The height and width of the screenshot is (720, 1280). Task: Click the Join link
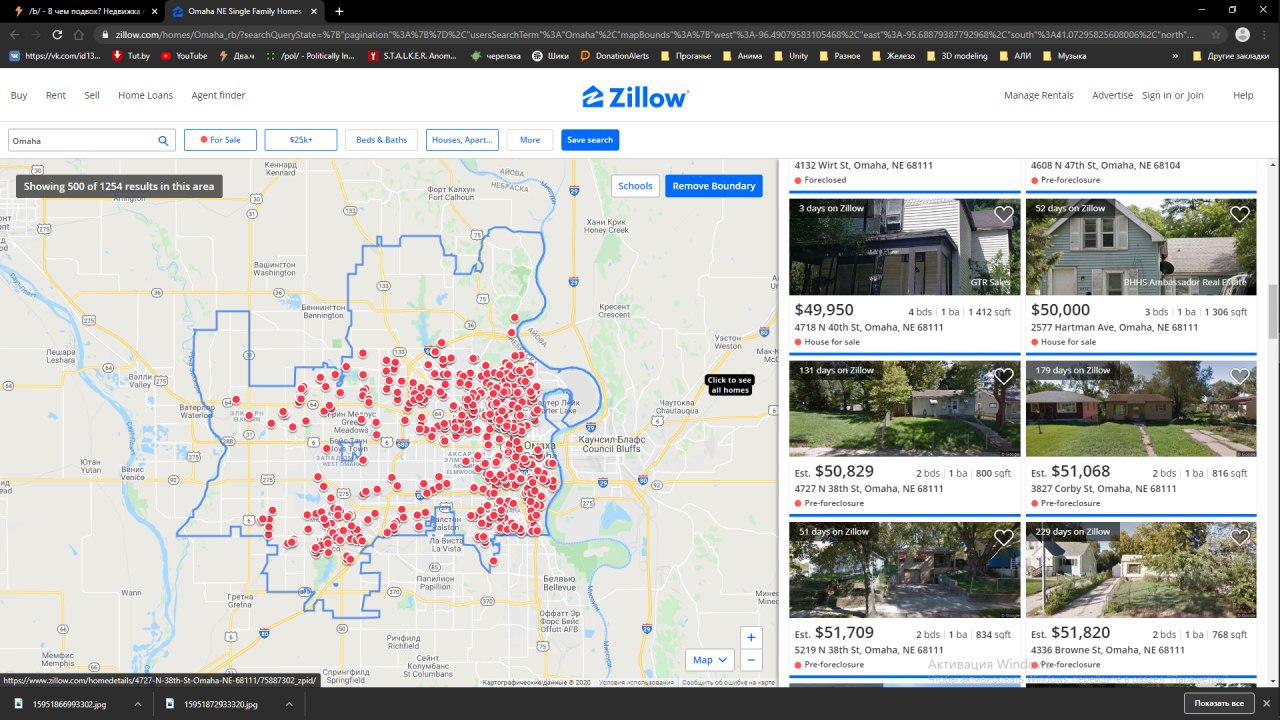point(1195,95)
